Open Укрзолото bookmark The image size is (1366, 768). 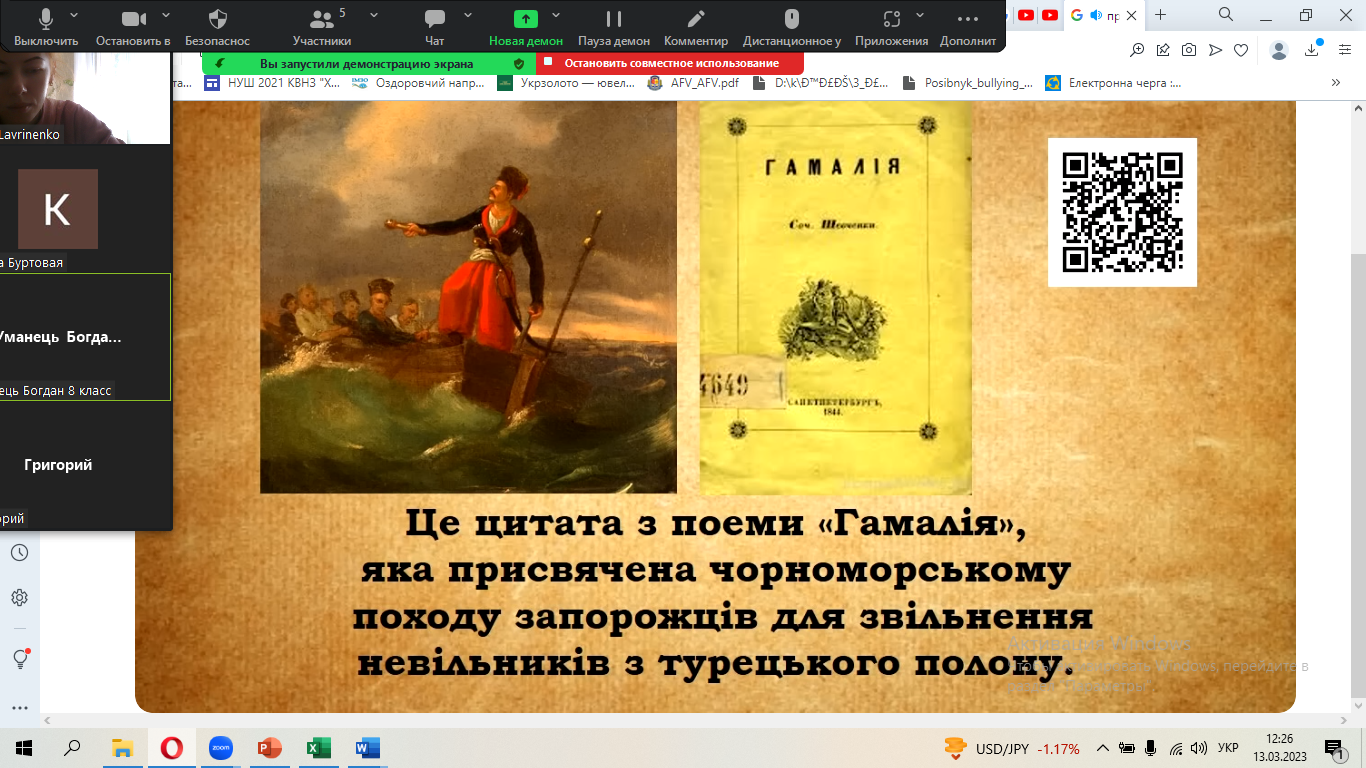(566, 83)
